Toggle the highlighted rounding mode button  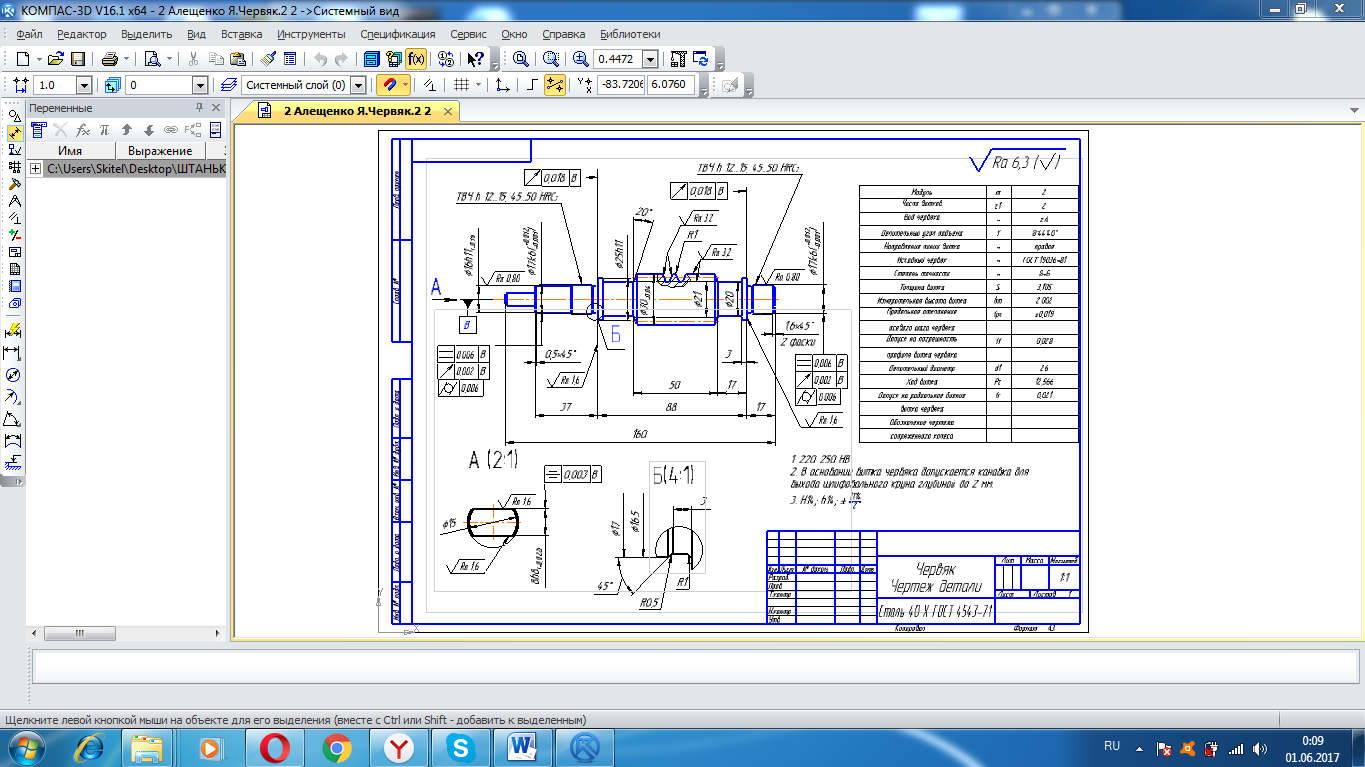(554, 85)
